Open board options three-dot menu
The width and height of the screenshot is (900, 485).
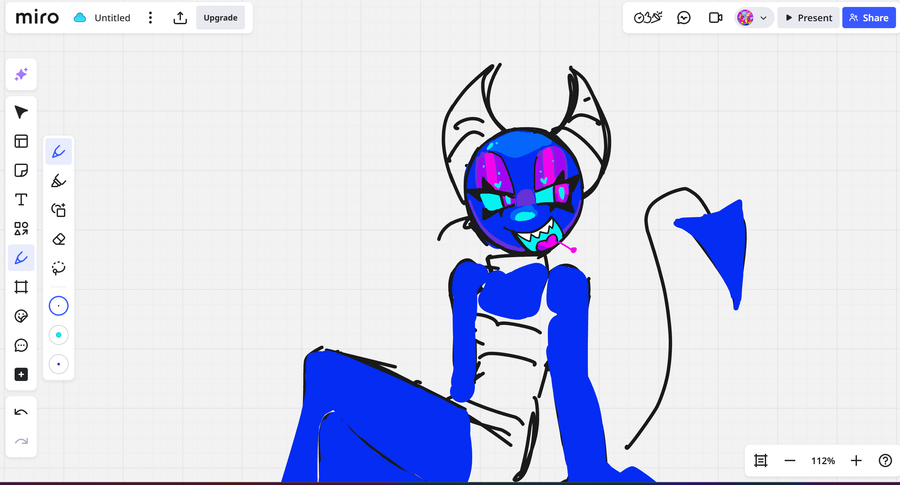coord(150,18)
